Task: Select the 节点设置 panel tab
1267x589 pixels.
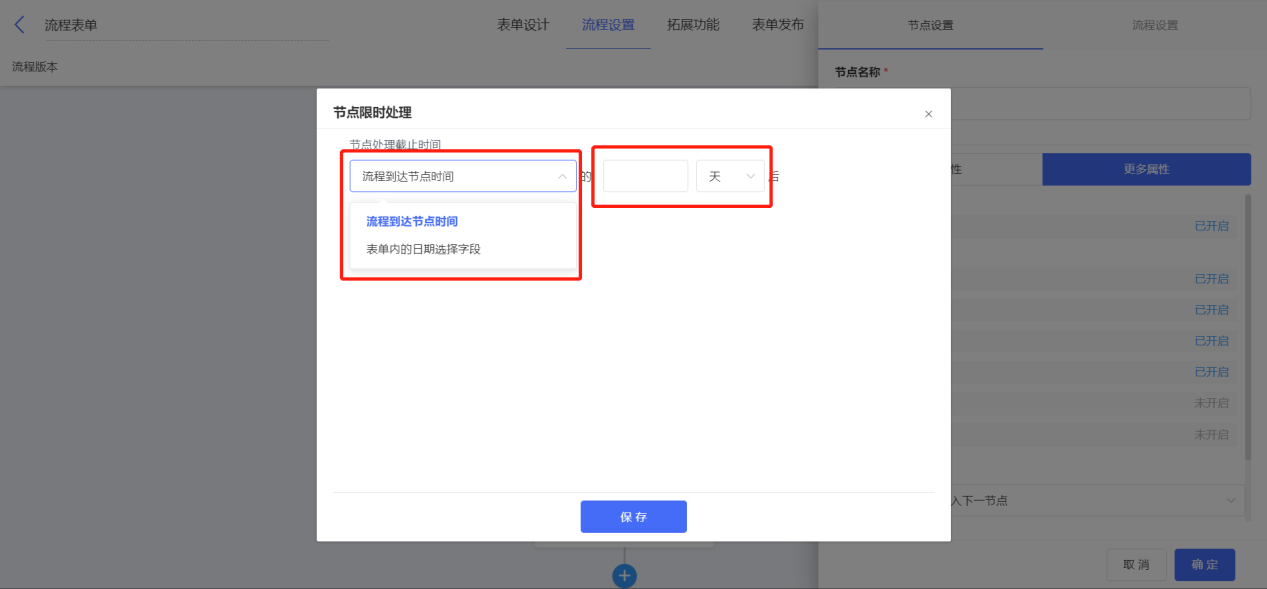Action: point(930,25)
